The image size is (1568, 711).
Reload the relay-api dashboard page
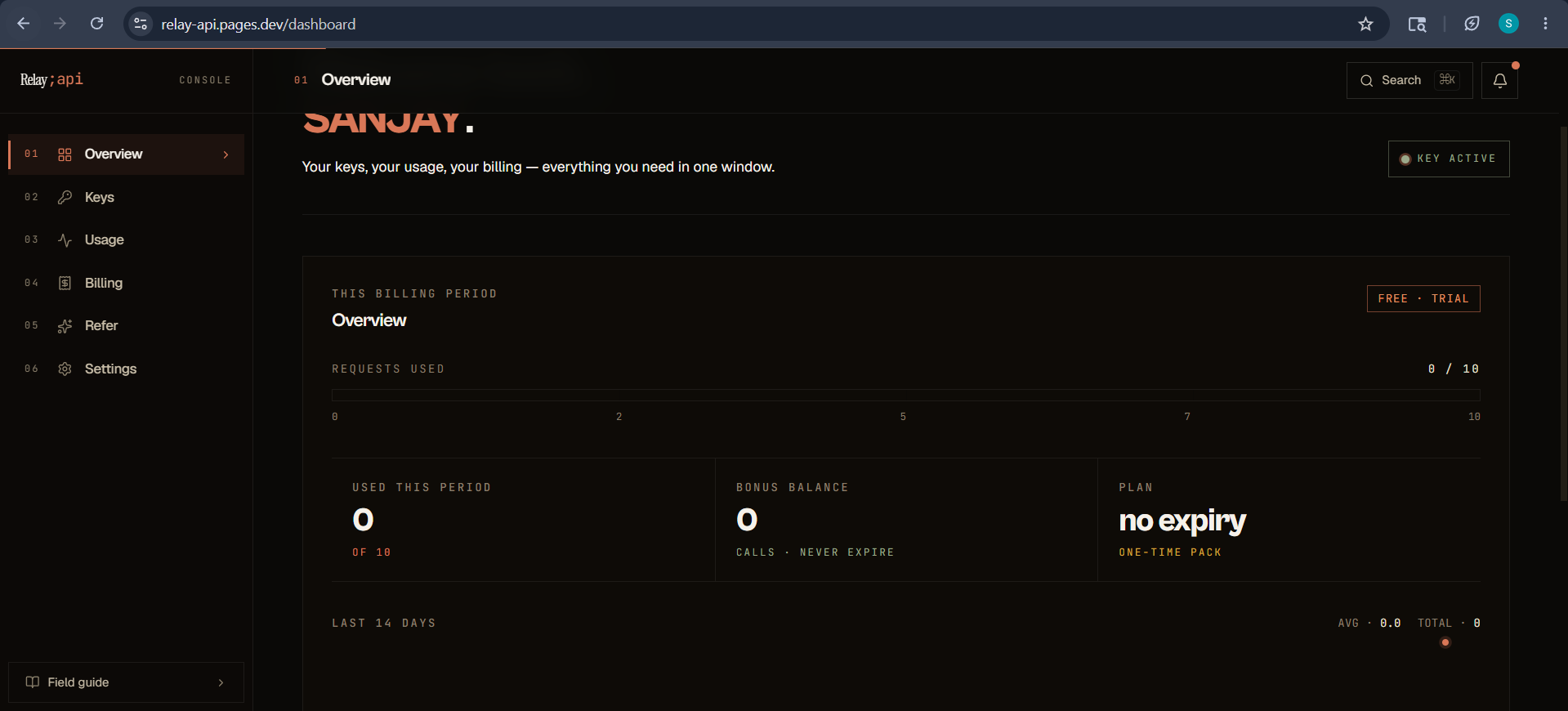pos(96,24)
